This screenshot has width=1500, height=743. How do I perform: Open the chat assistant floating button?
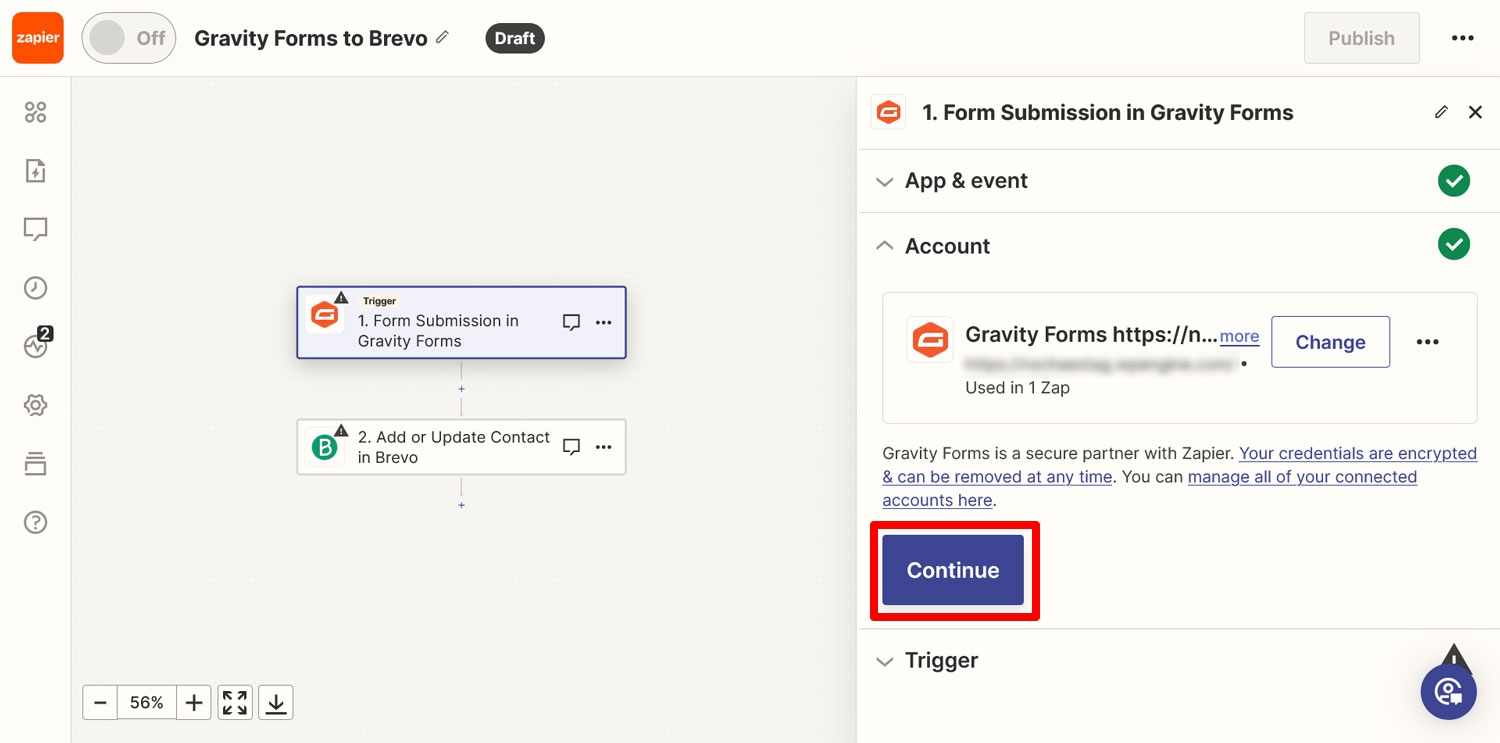pos(1448,691)
